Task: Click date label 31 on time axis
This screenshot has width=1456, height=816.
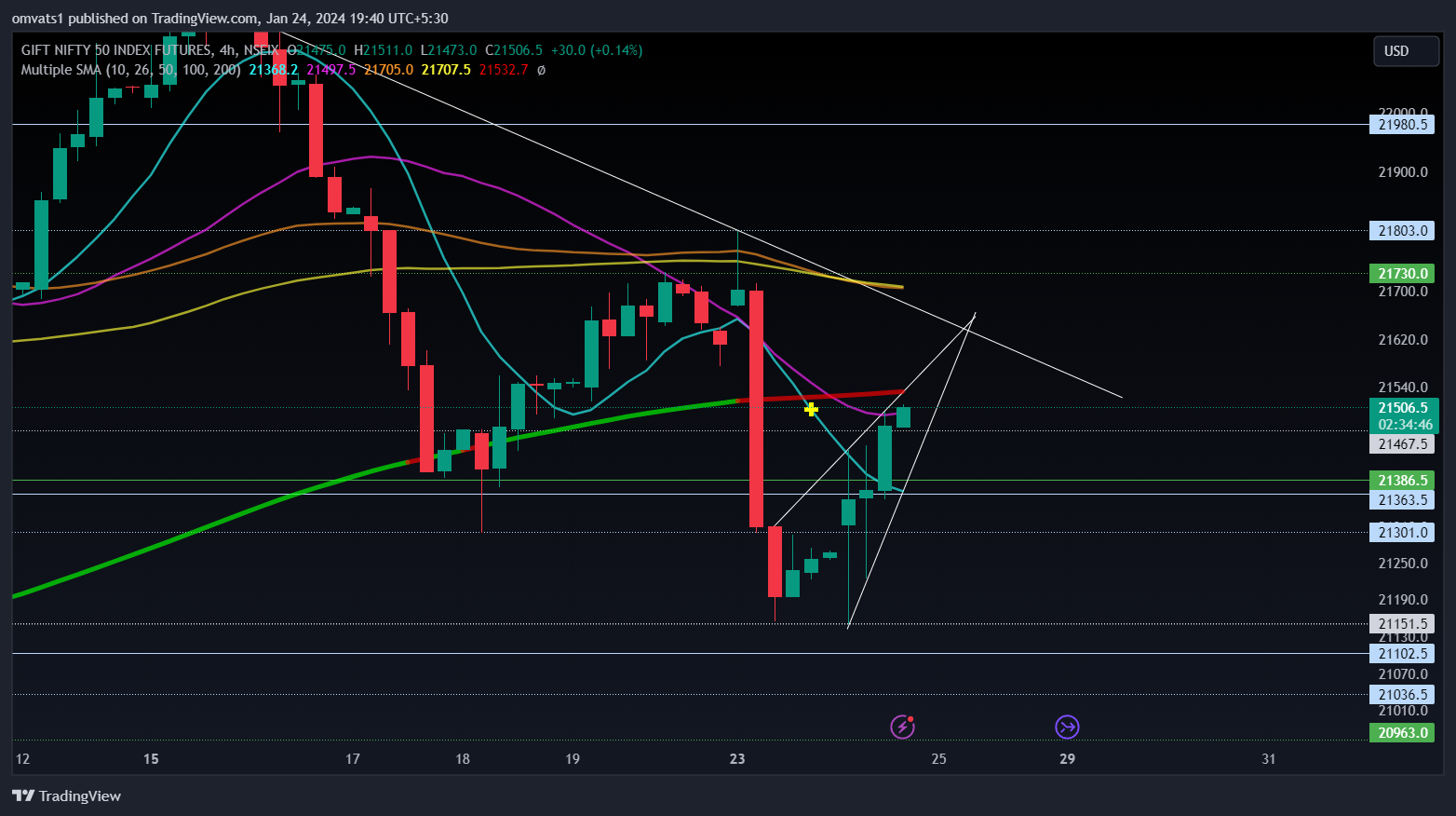Action: pyautogui.click(x=1268, y=759)
